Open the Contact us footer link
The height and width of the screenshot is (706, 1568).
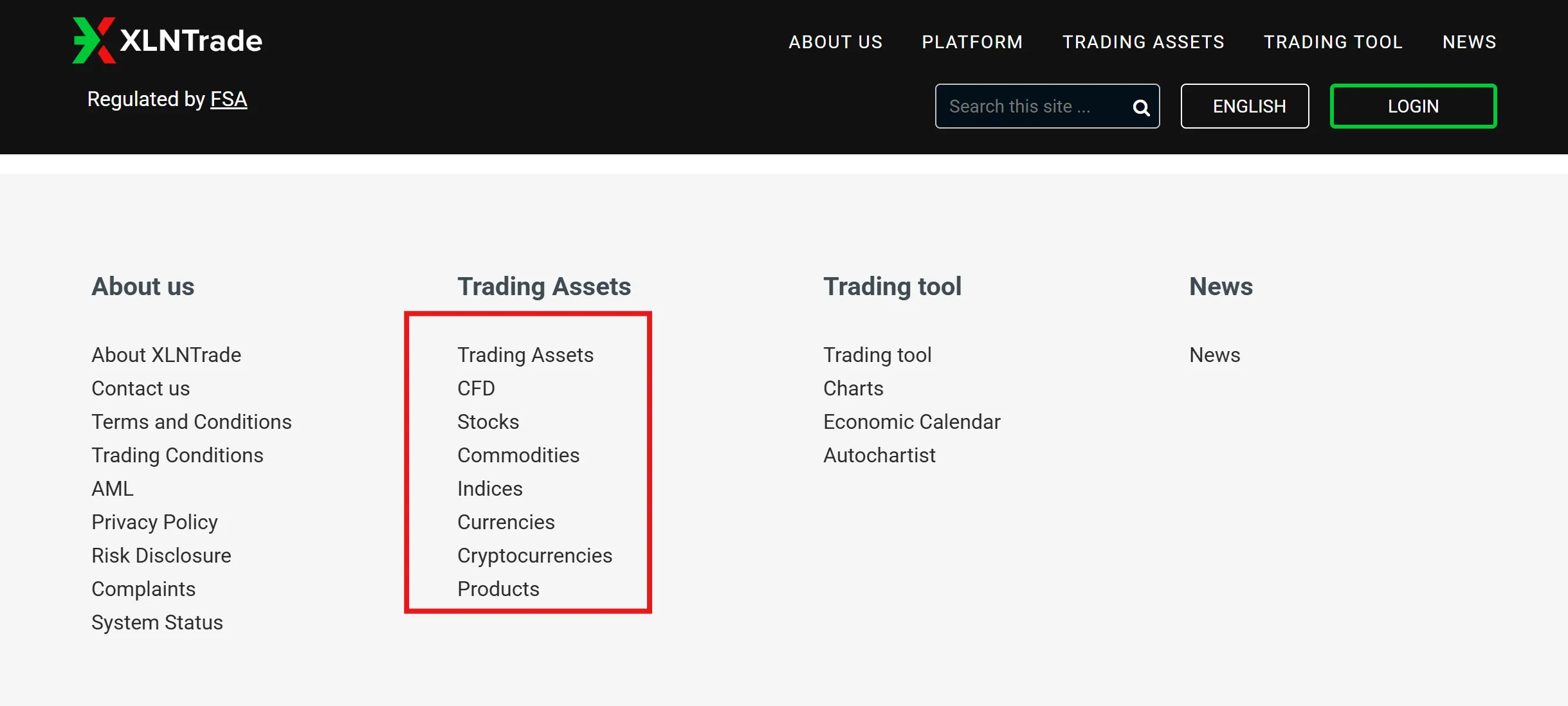click(141, 388)
